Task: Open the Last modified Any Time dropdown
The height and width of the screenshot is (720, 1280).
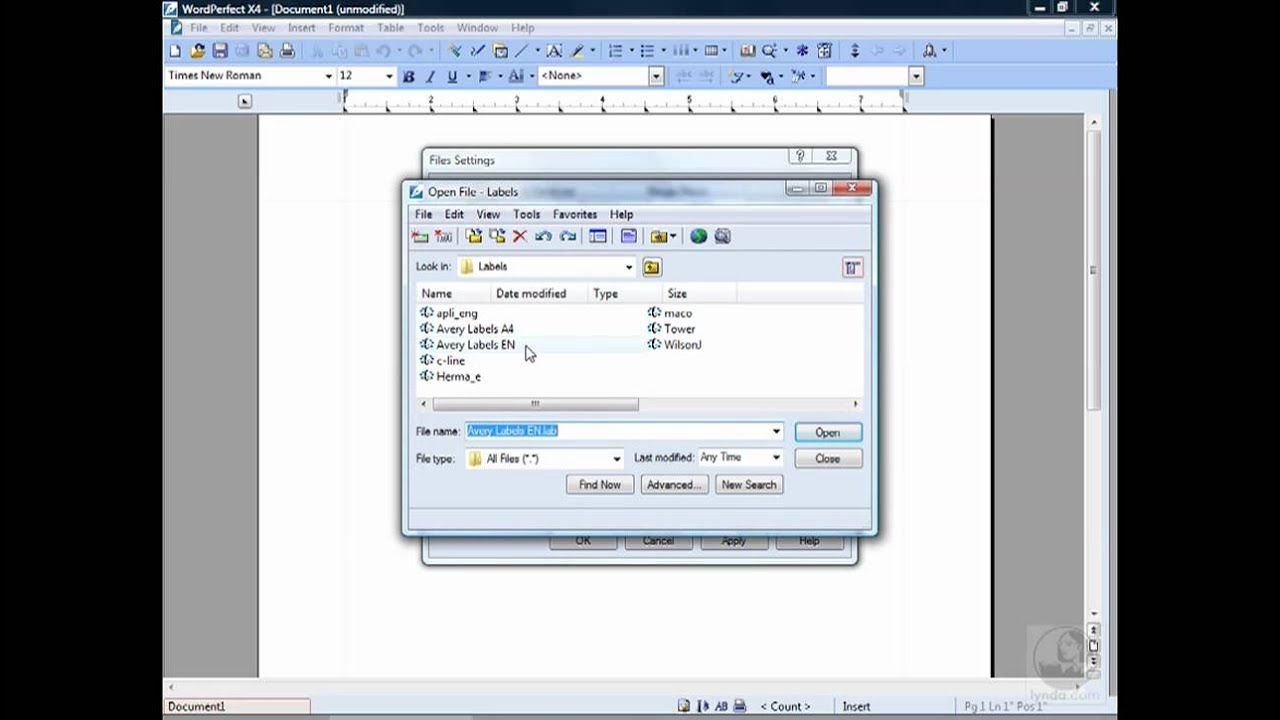Action: [775, 458]
